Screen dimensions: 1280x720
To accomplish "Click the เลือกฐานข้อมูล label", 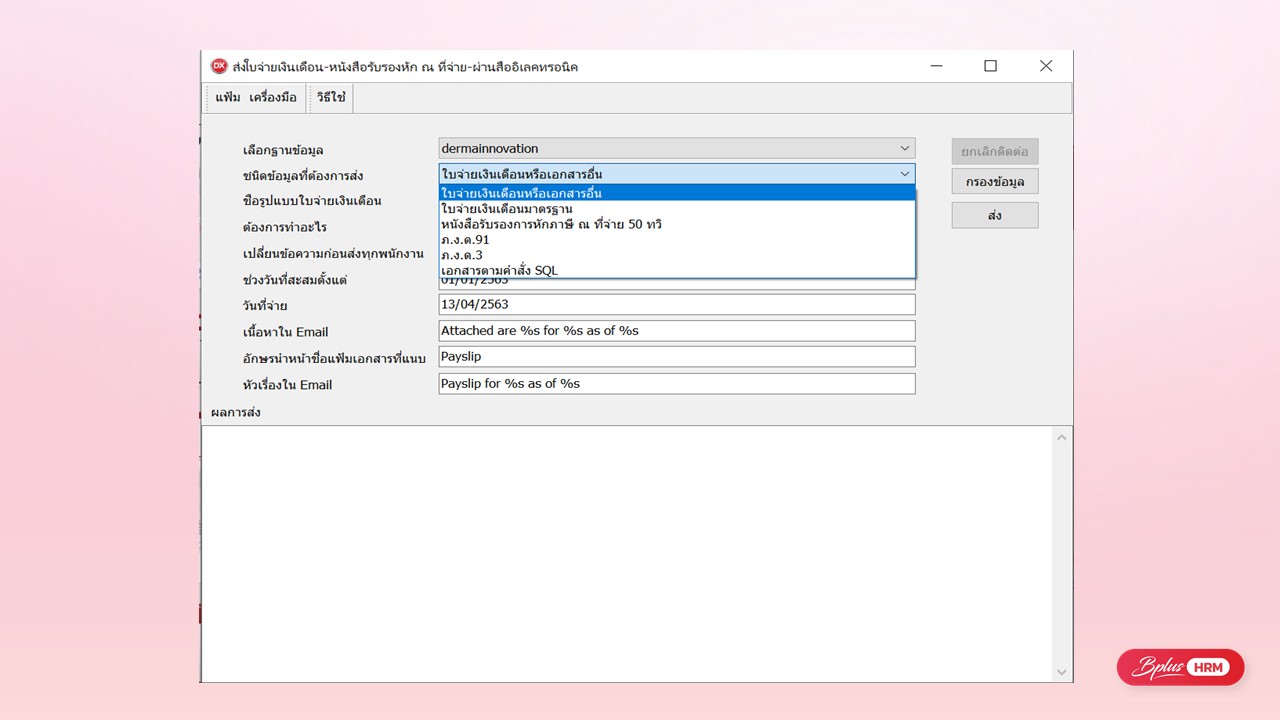I will click(x=283, y=150).
